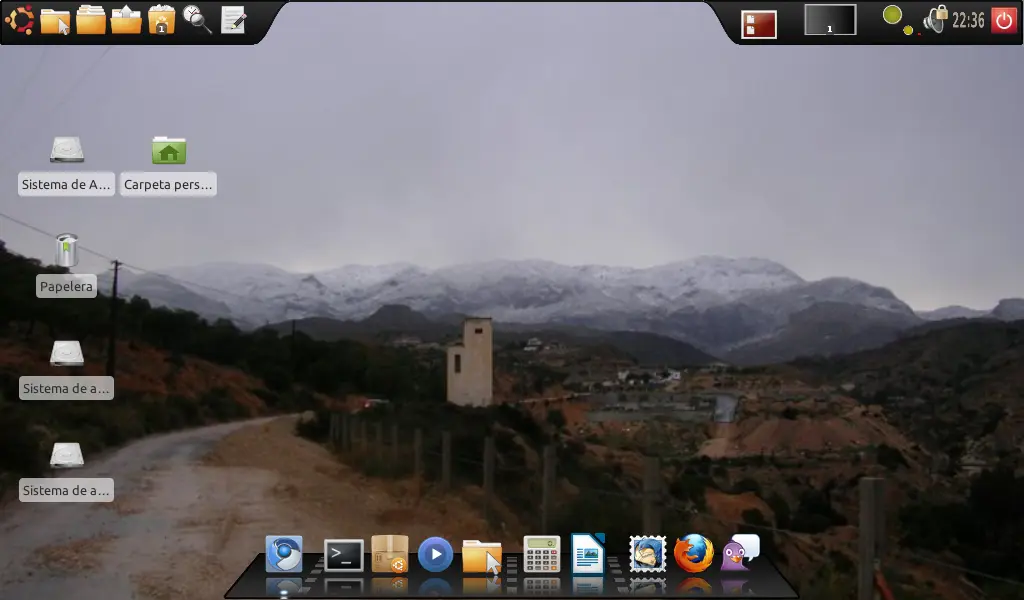The width and height of the screenshot is (1024, 600).
Task: Launch Calculator from the dock
Action: coord(541,554)
